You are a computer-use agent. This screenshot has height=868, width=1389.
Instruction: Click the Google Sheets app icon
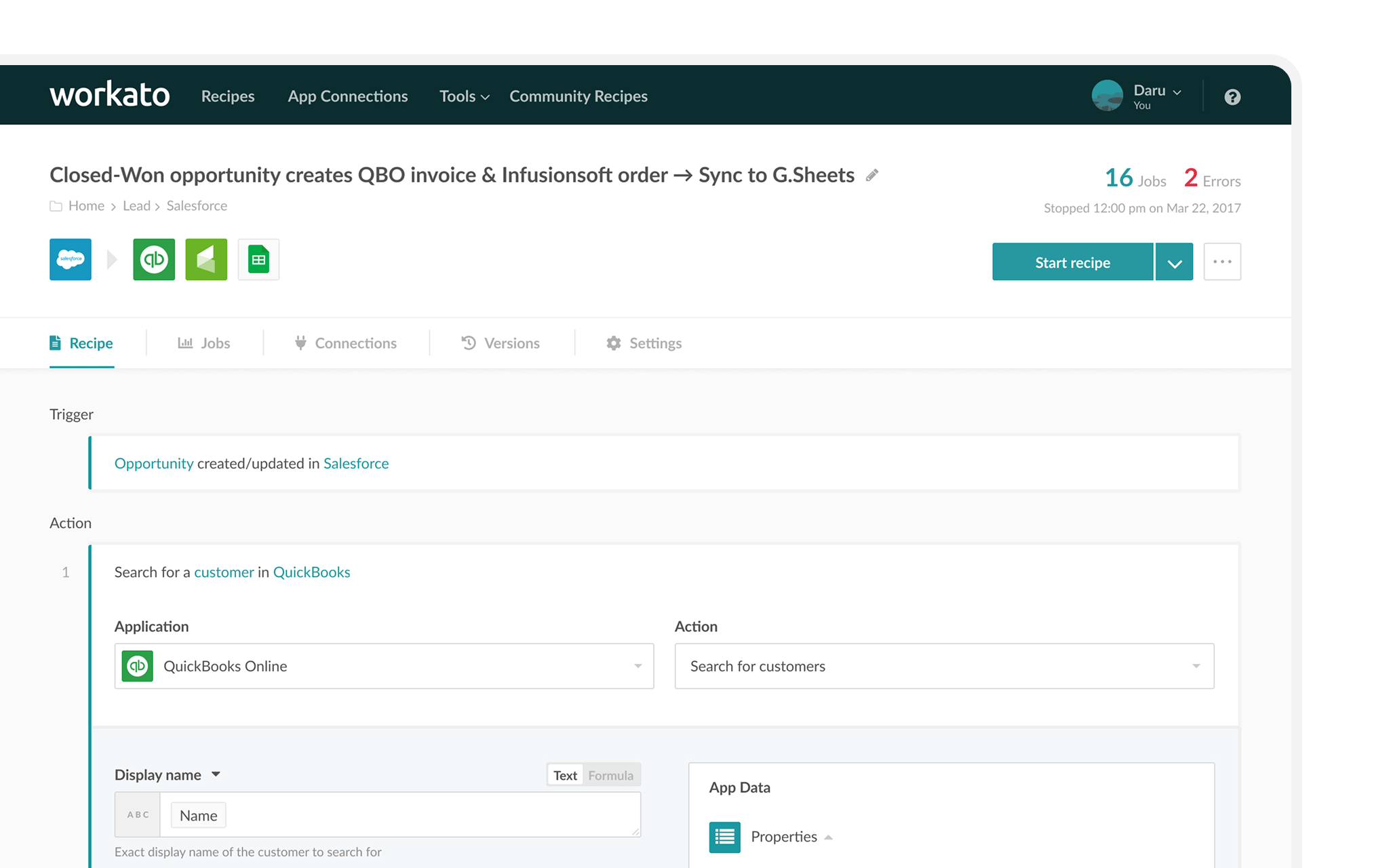pyautogui.click(x=258, y=259)
